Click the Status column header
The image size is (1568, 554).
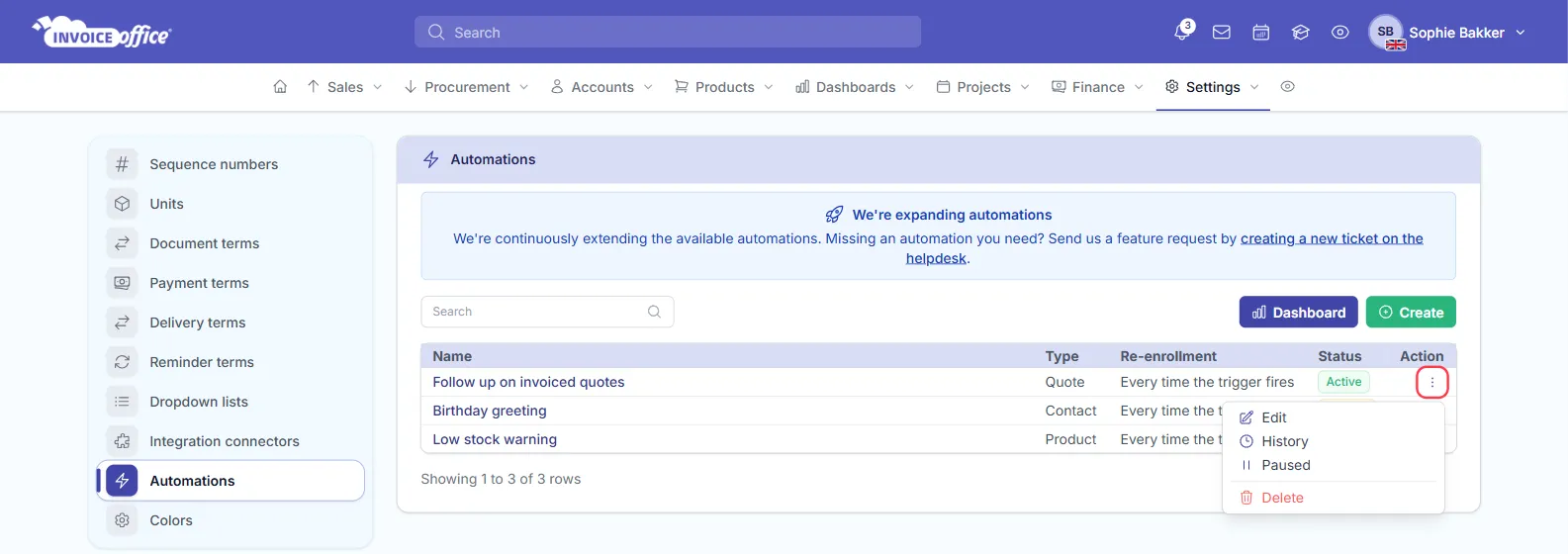click(x=1339, y=356)
